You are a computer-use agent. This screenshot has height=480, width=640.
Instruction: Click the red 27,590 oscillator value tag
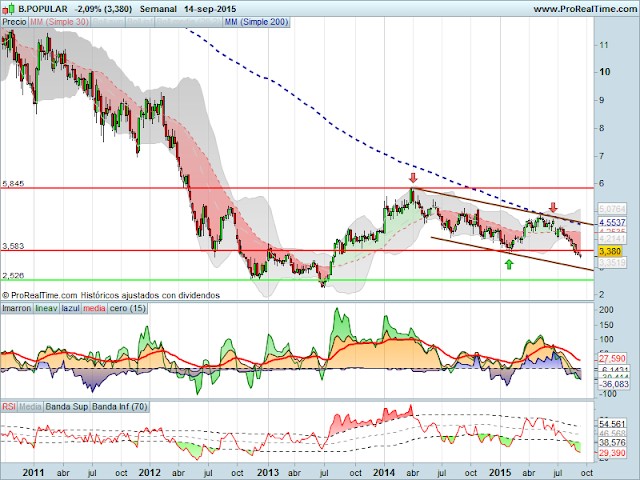612,359
